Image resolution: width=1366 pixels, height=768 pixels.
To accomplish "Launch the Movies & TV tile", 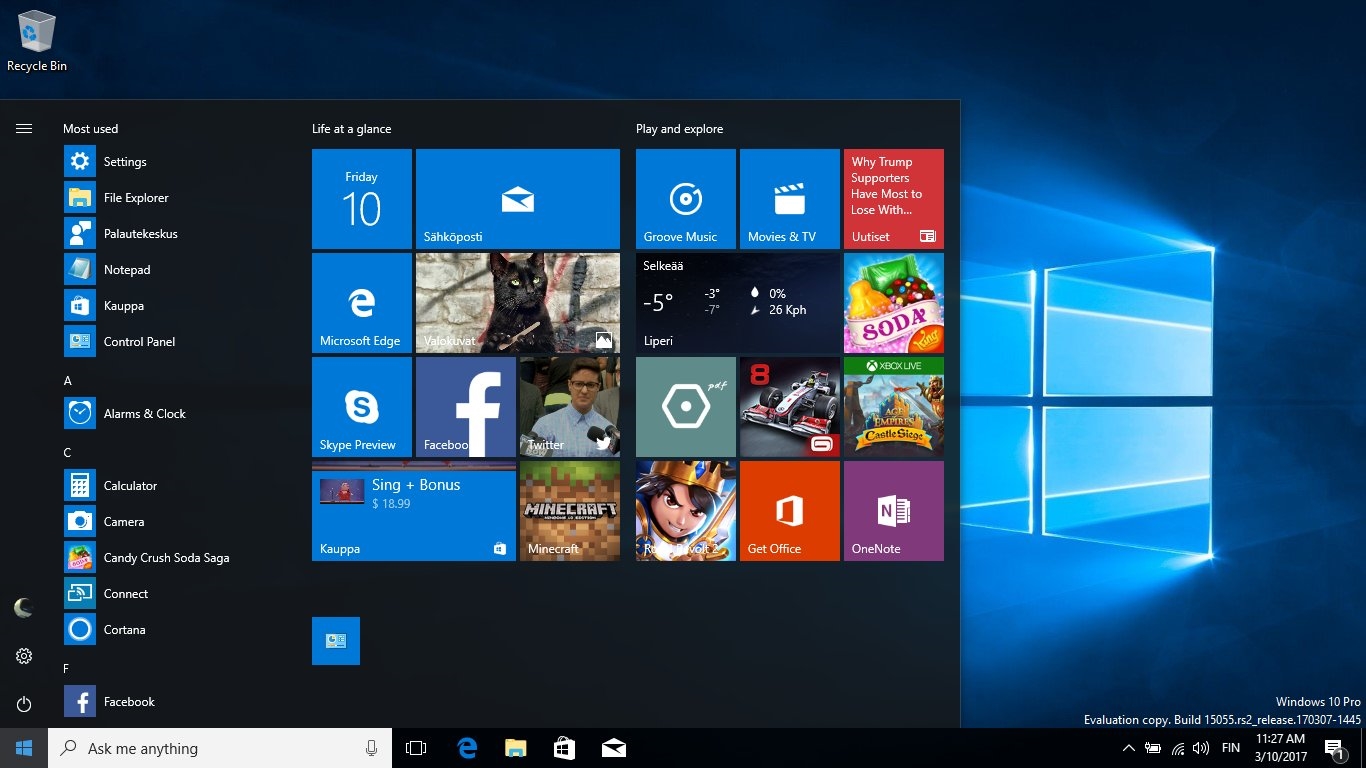I will click(789, 199).
